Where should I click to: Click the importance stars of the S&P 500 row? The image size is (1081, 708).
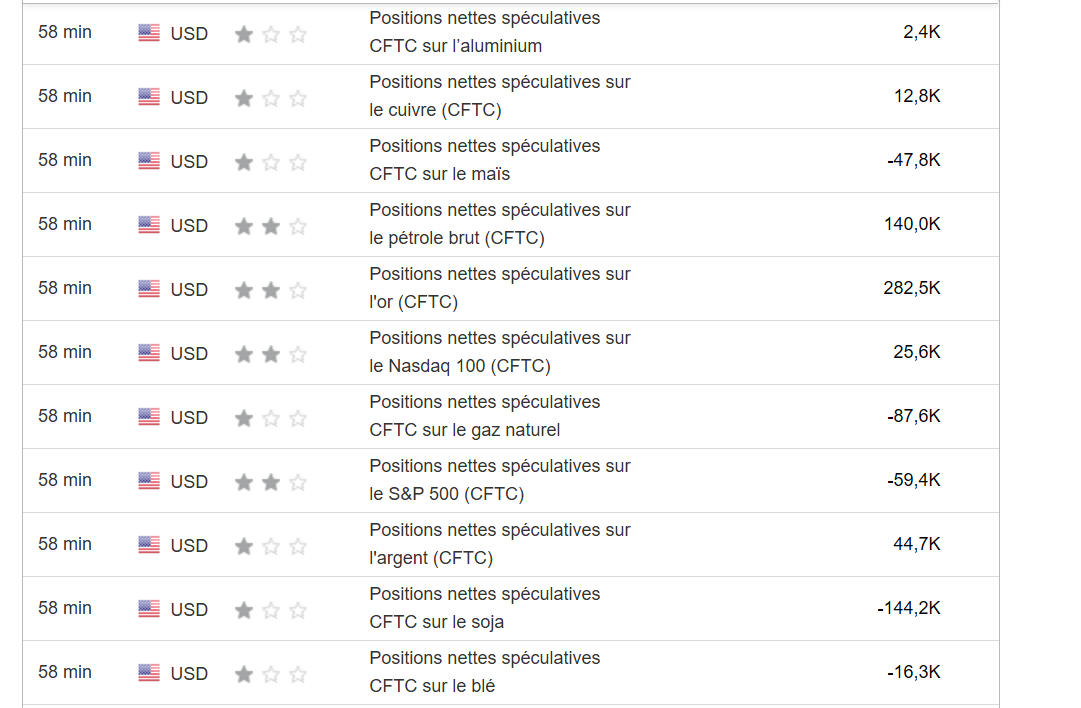click(x=270, y=482)
